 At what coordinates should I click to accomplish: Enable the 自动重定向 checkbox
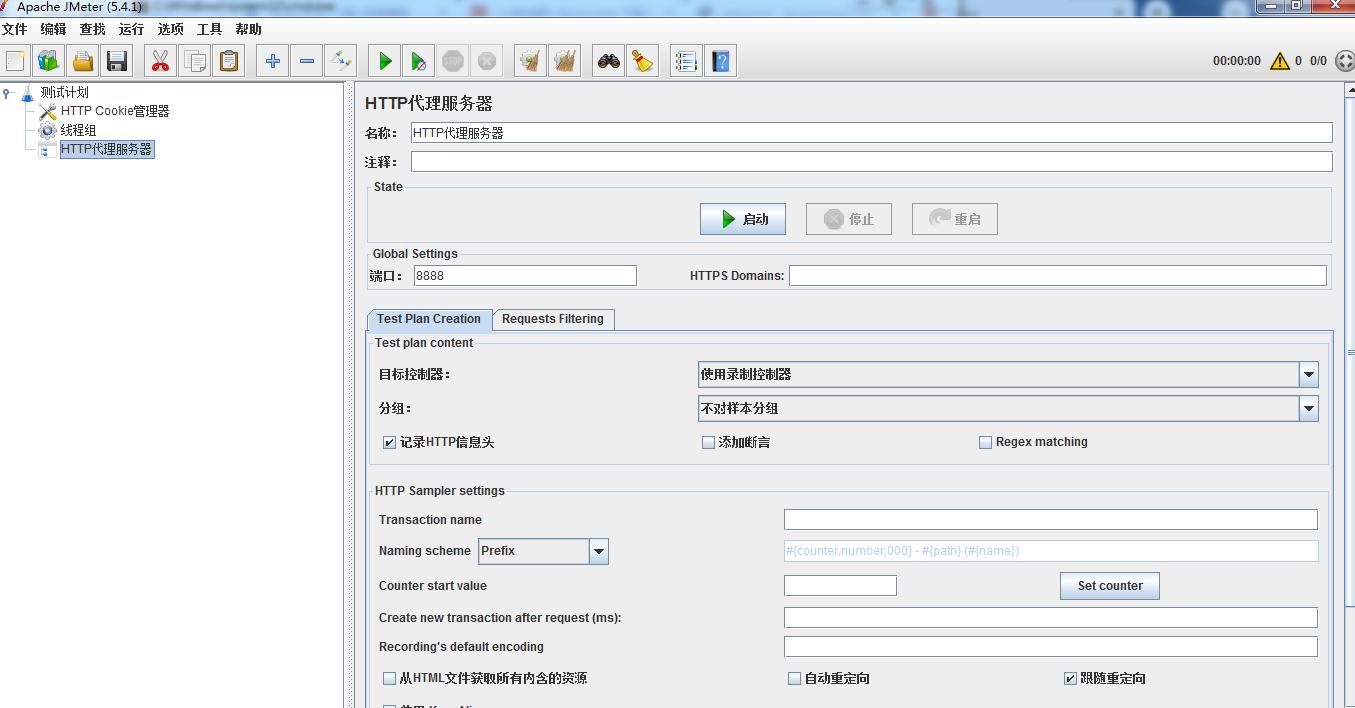[794, 678]
